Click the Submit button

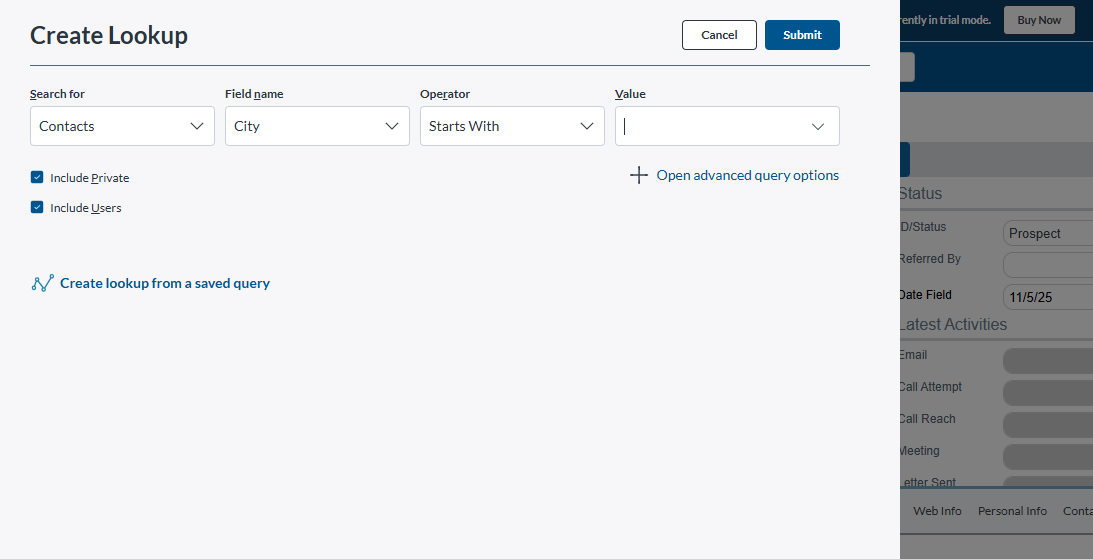pyautogui.click(x=802, y=35)
